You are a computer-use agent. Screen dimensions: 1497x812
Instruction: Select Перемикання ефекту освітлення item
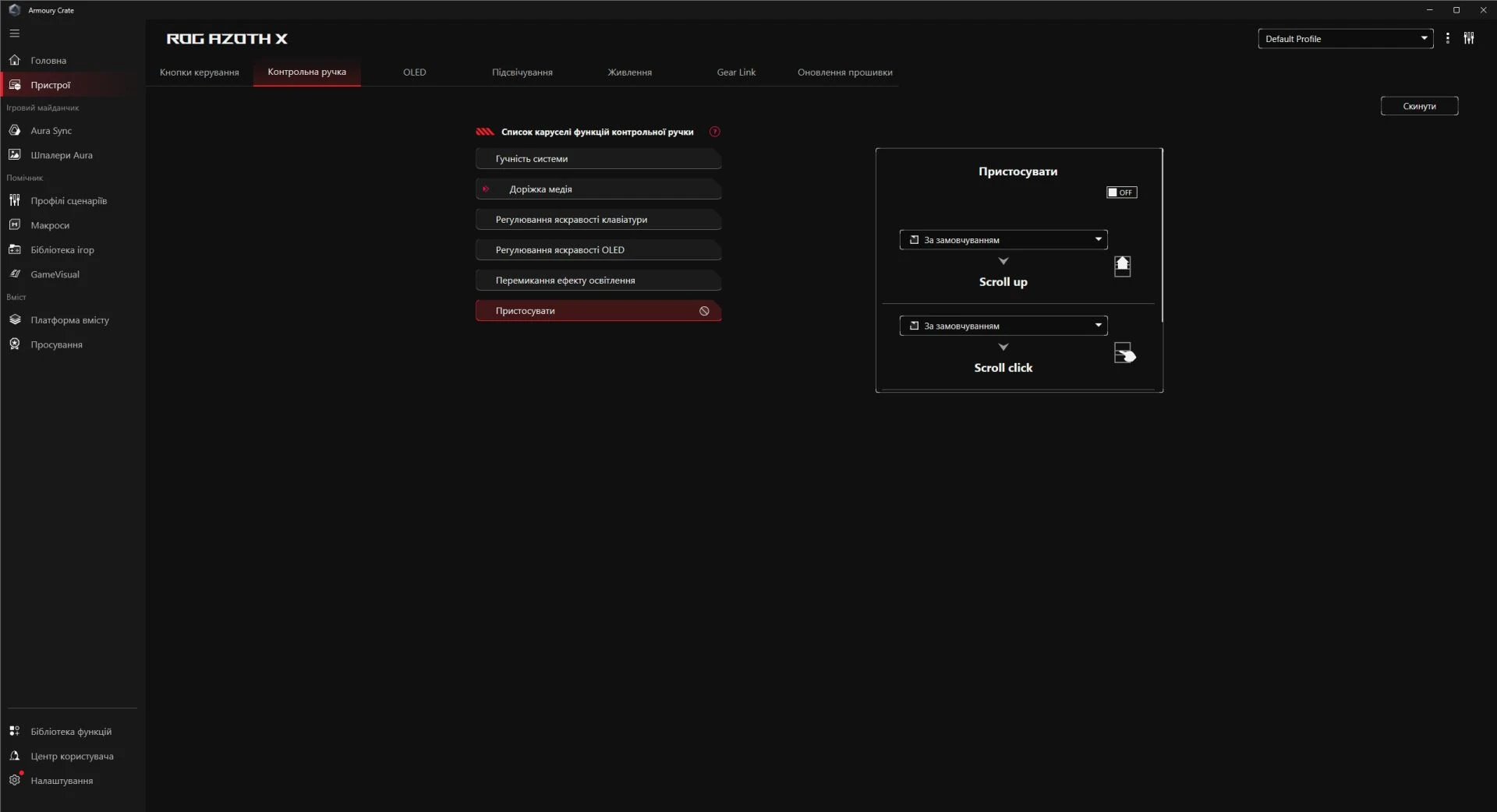(x=598, y=281)
